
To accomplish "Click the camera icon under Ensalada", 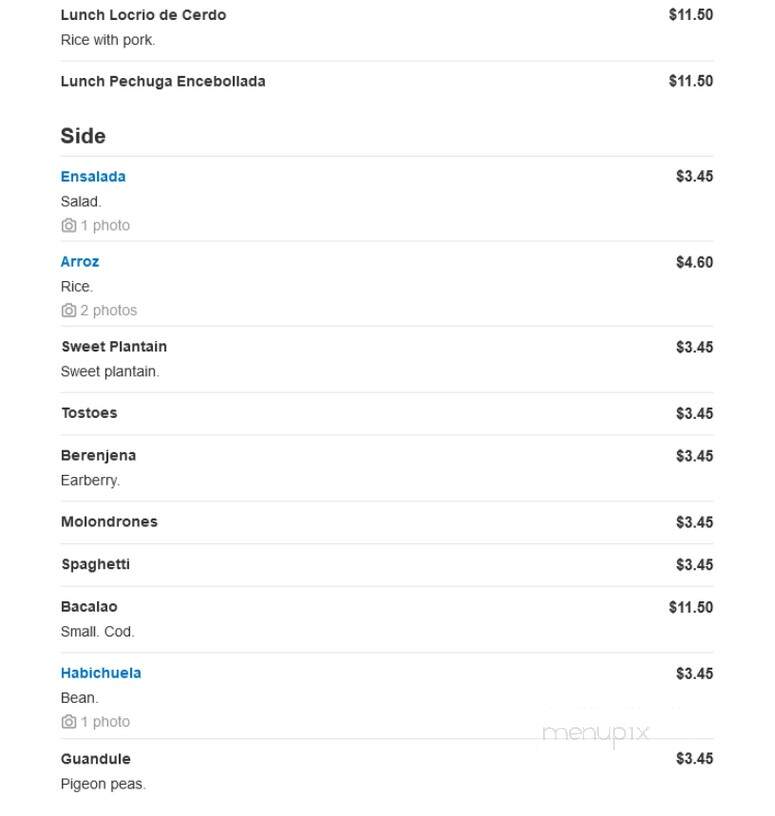I will point(69,225).
